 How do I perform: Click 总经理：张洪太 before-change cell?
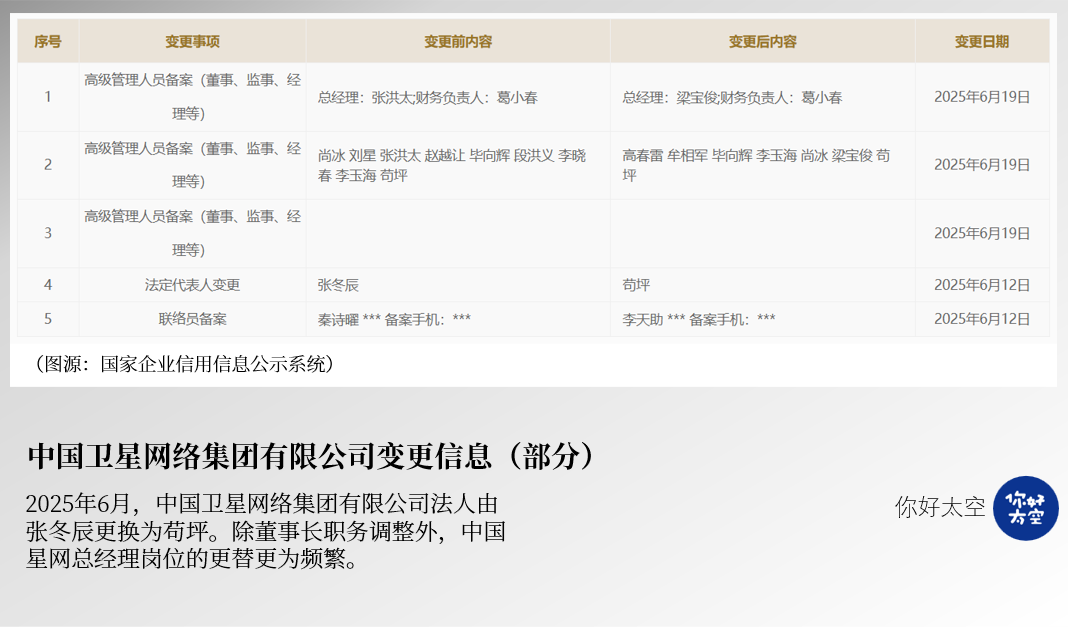point(458,97)
